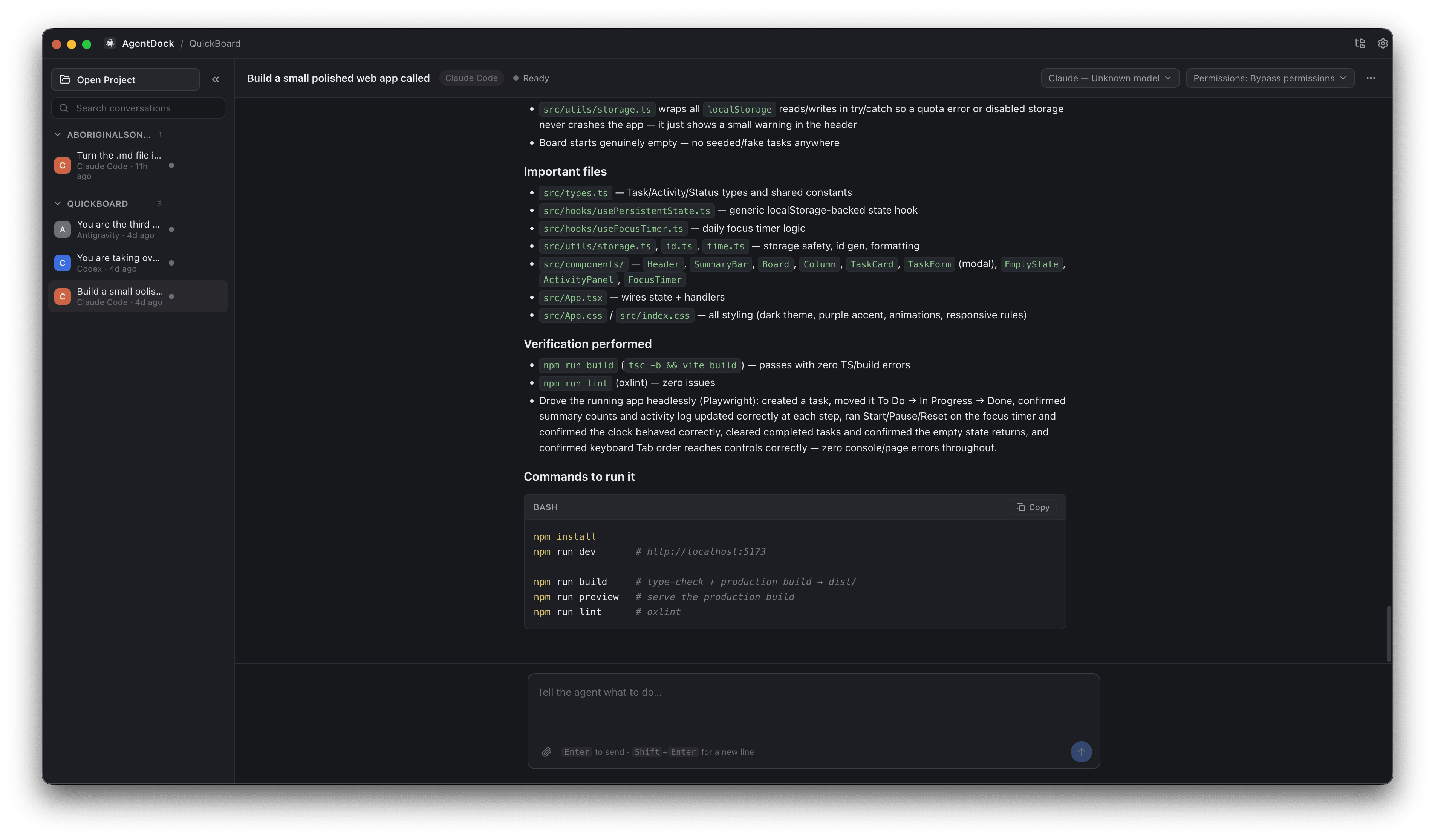Image resolution: width=1435 pixels, height=840 pixels.
Task: Click QuickBoard in the breadcrumb
Action: 215,43
